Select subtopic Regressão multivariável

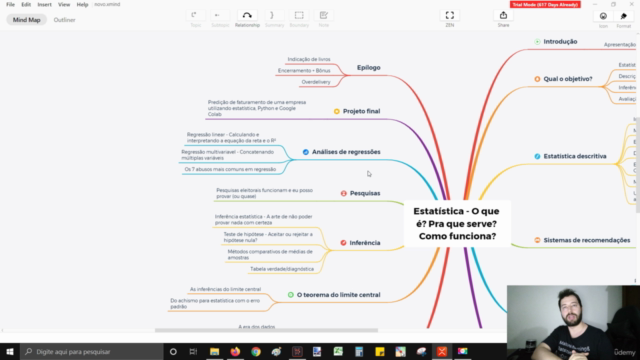228,155
